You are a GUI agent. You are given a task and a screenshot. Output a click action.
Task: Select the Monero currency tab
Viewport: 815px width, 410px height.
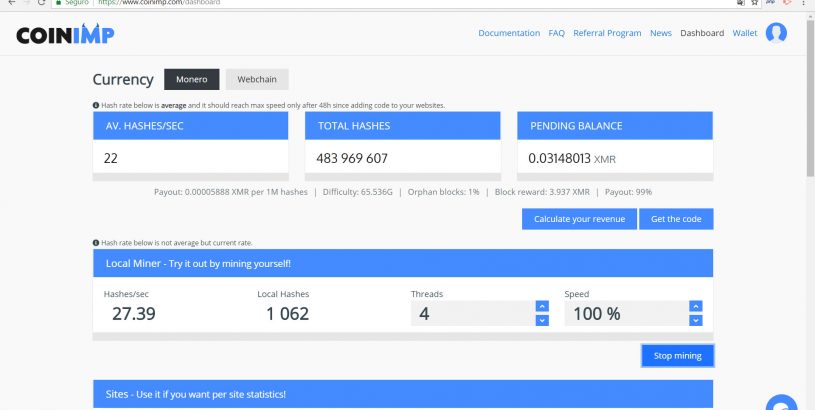[x=192, y=80]
